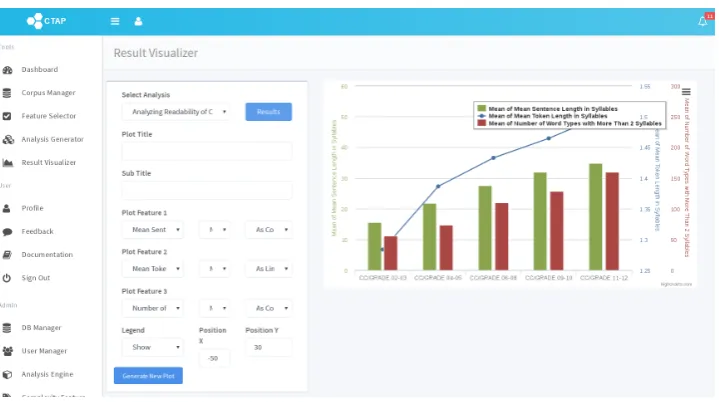Open Plot Feature 2 'As Lin' chart type dropdown

coord(269,269)
